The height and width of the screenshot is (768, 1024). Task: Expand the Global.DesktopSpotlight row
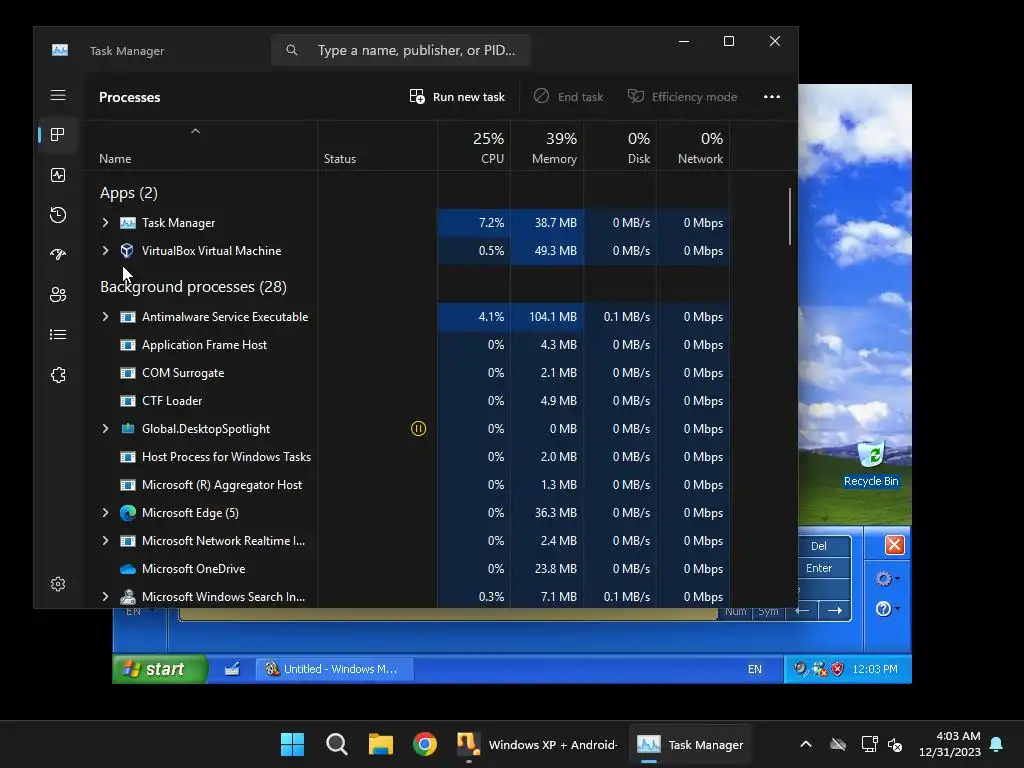click(105, 428)
